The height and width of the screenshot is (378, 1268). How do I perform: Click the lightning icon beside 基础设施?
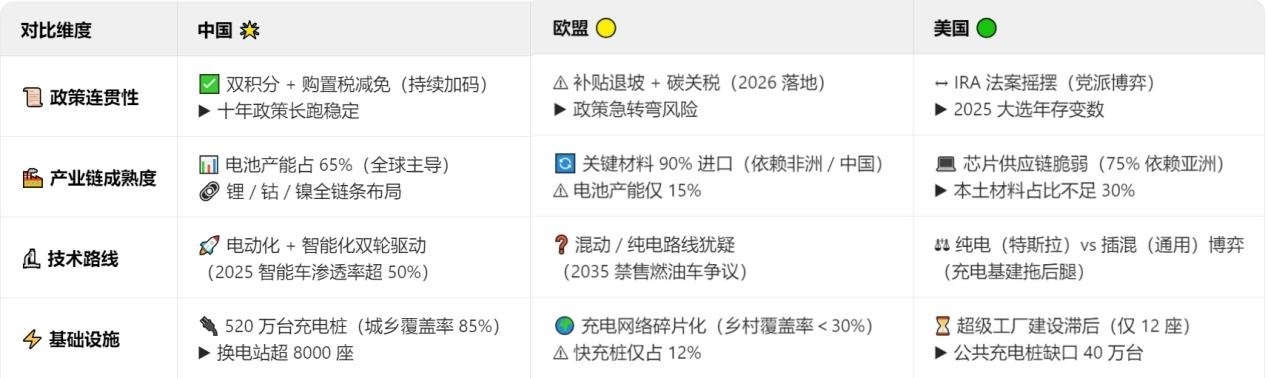31,340
